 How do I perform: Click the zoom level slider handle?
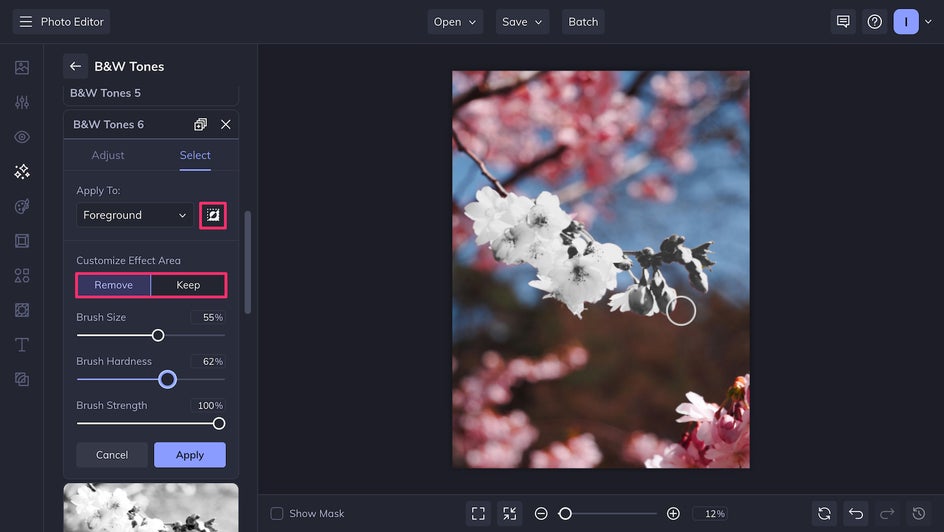[x=565, y=513]
